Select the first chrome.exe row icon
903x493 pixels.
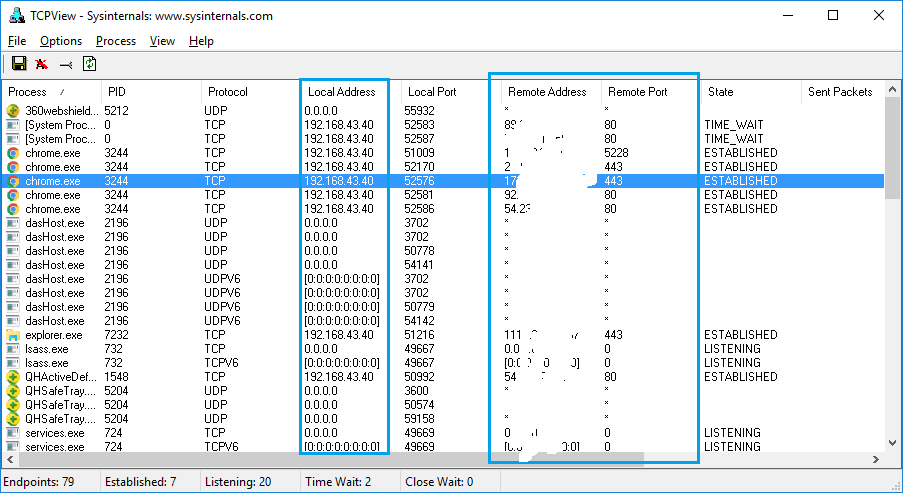13,153
